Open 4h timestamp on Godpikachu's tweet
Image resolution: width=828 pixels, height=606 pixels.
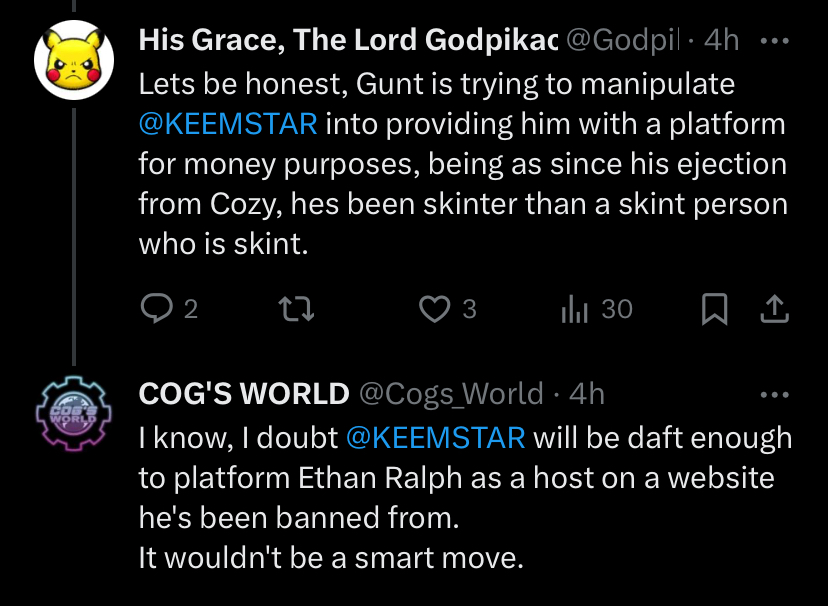721,40
